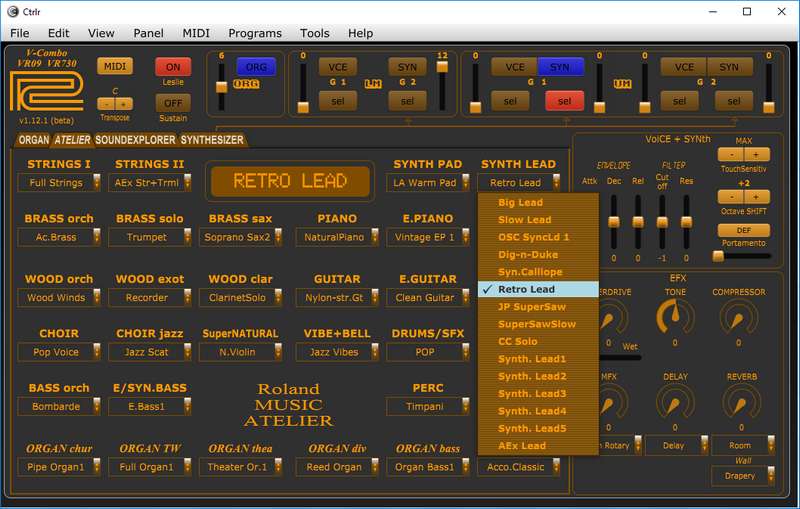Open the MIDI menu
The image size is (800, 509).
pyautogui.click(x=196, y=33)
